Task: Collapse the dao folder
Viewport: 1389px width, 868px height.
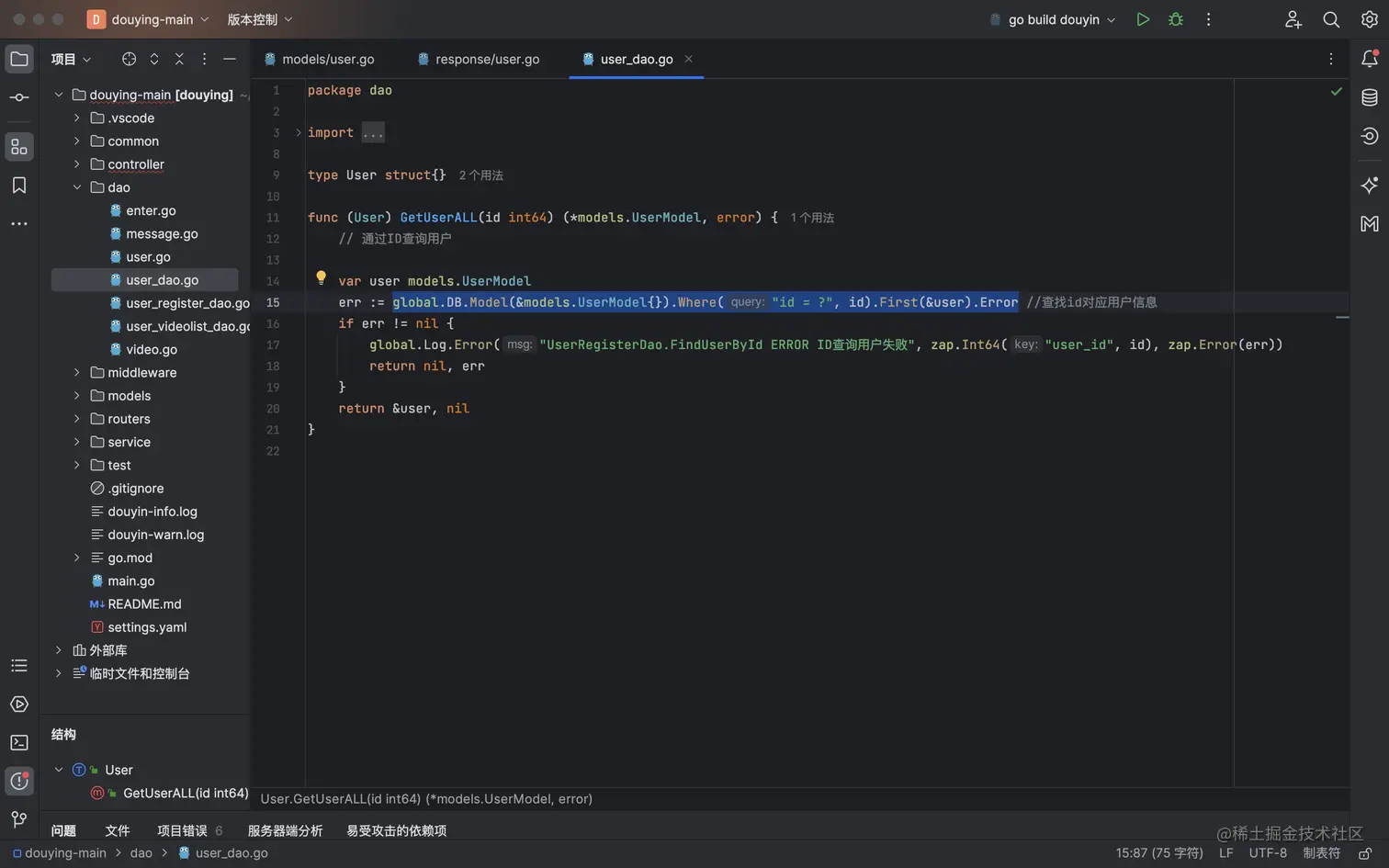Action: pyautogui.click(x=77, y=187)
